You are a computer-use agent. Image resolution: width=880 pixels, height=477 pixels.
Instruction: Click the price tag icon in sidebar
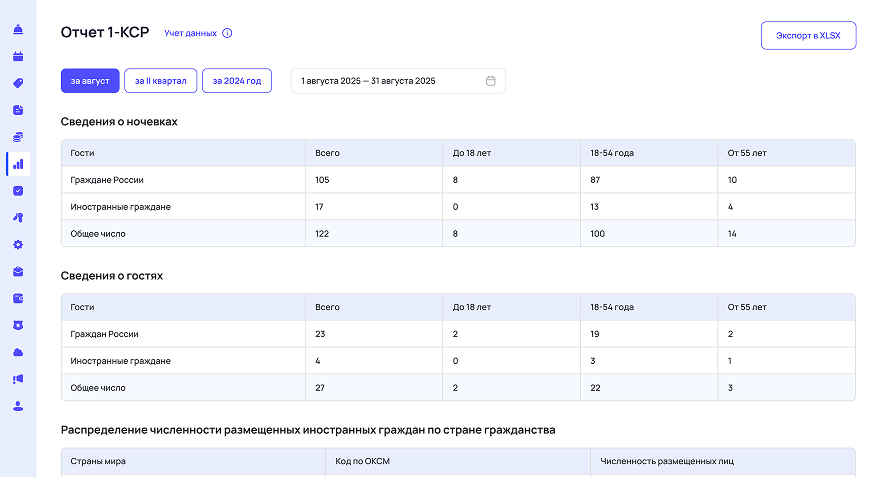[18, 83]
